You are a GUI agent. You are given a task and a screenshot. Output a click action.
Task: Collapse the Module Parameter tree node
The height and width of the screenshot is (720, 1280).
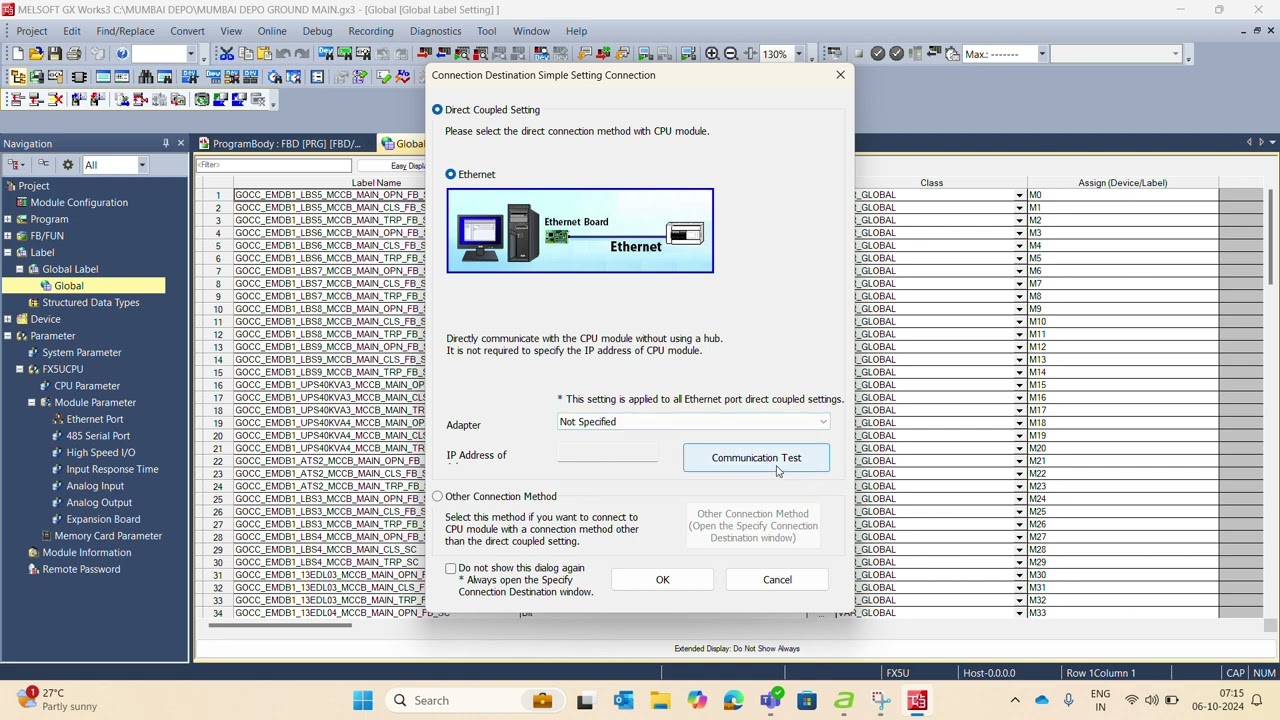31,402
